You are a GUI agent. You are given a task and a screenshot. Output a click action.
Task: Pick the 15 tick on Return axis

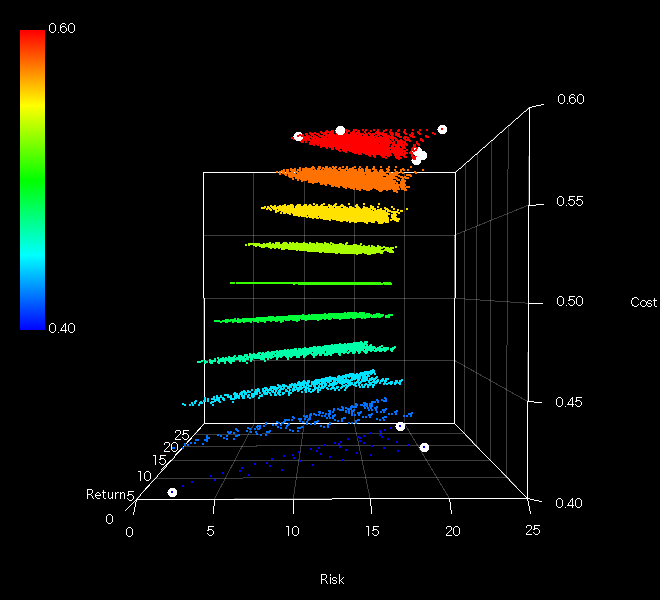point(160,460)
